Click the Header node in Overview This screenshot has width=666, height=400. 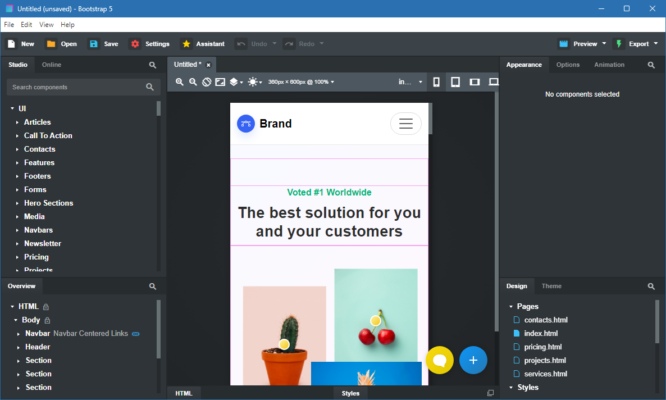coord(37,347)
